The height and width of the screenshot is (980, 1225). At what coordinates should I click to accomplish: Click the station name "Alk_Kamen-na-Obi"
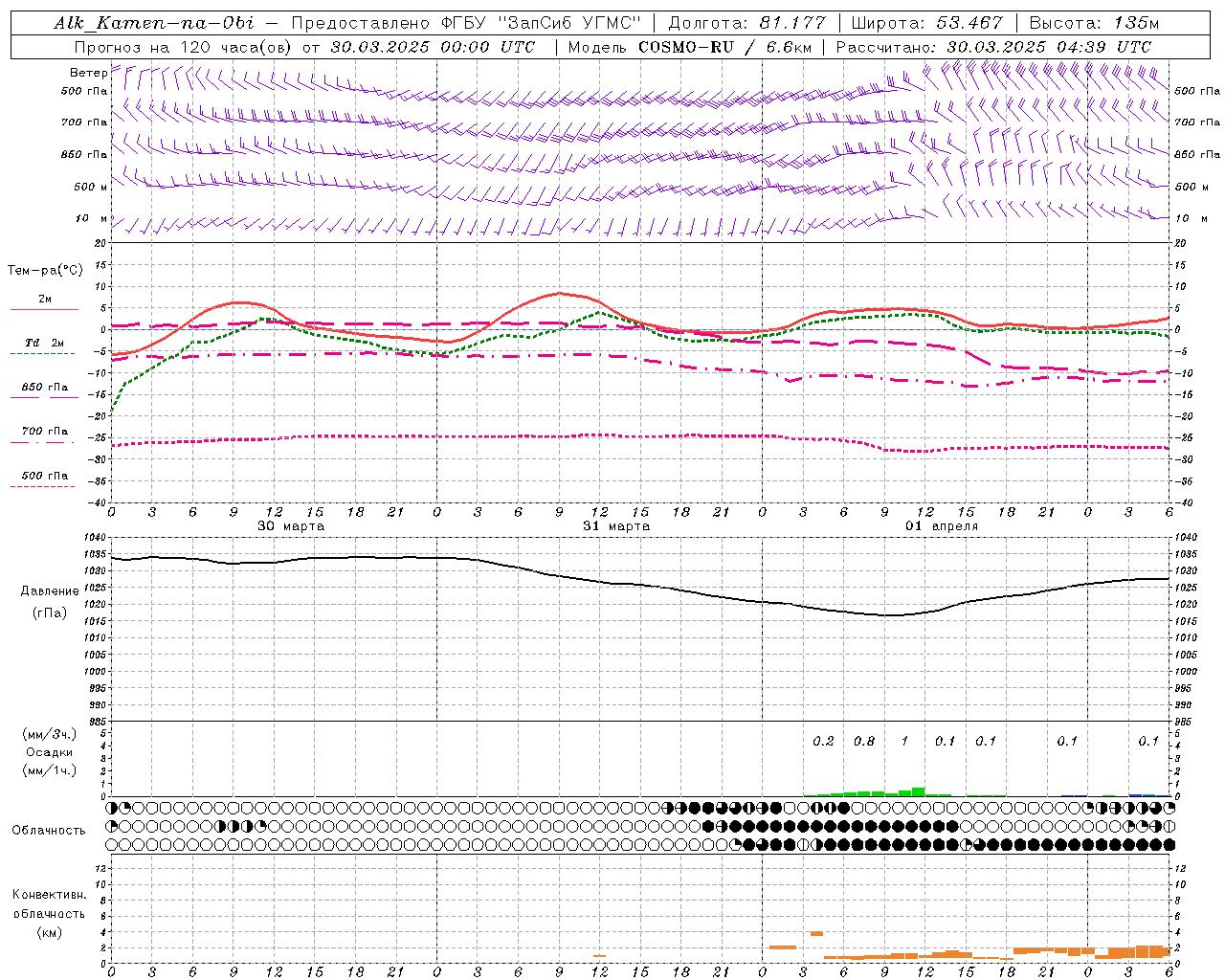pos(154,23)
